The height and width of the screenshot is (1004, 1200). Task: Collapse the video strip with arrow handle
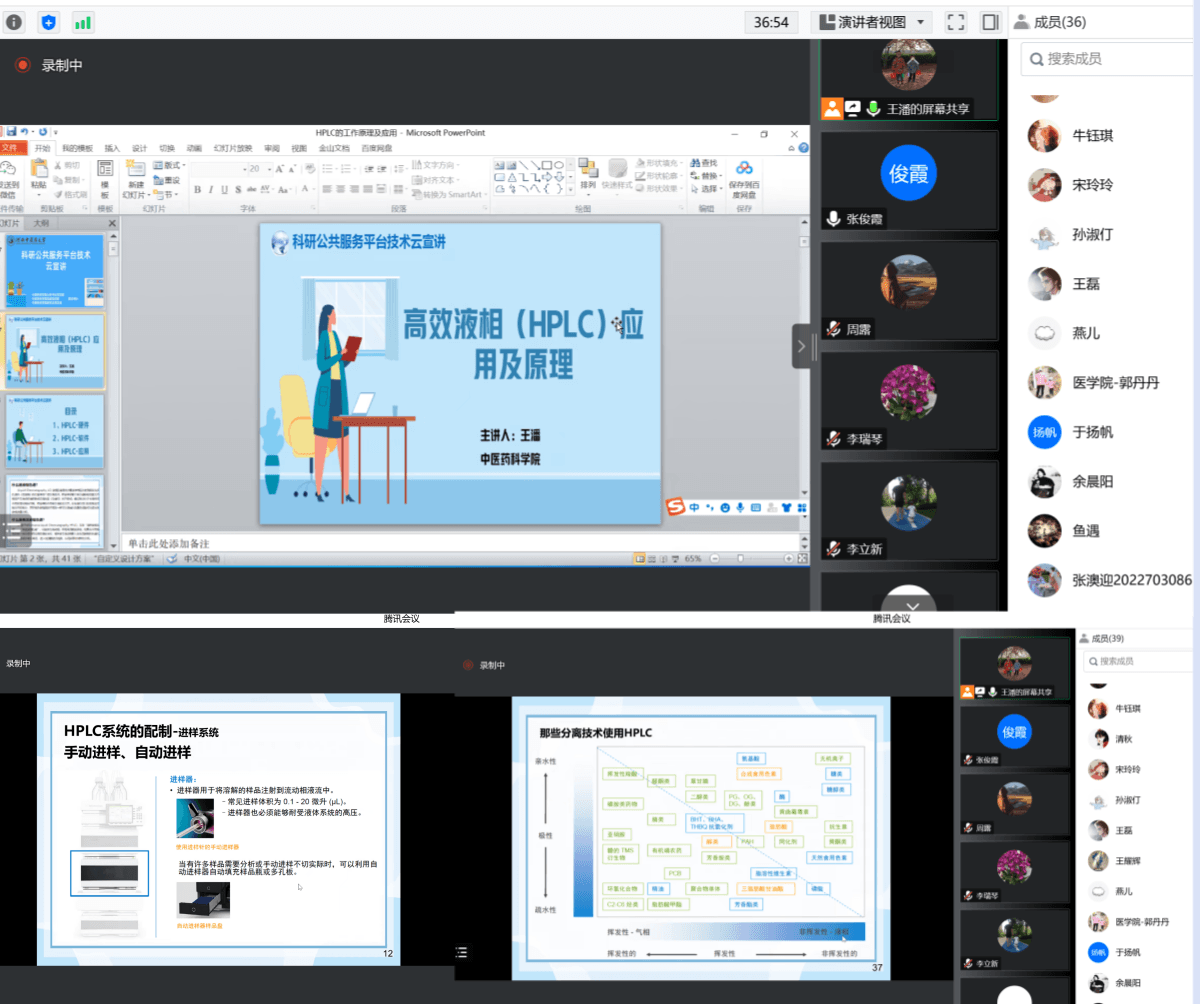pos(801,346)
